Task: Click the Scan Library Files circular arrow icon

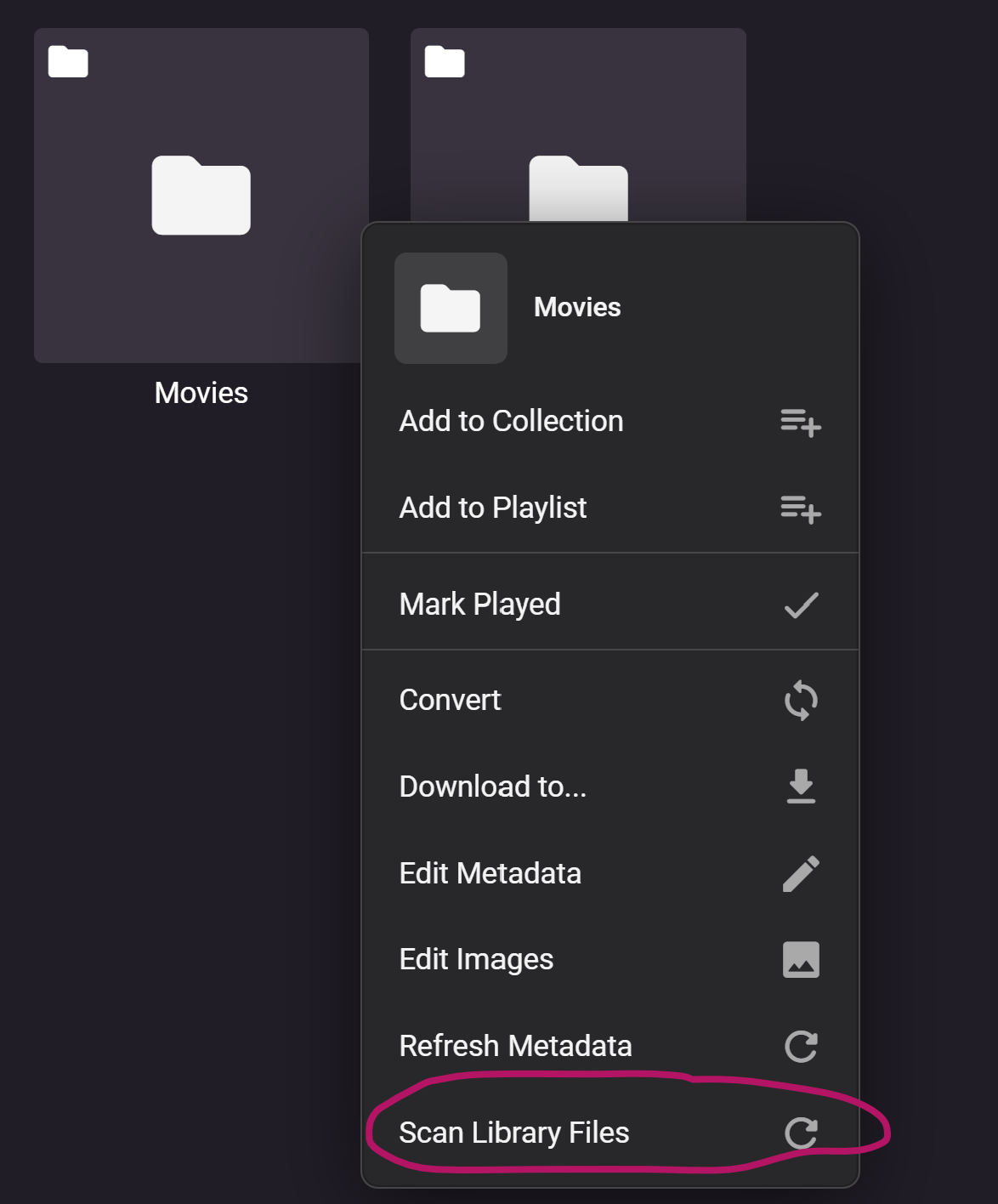Action: (801, 1133)
